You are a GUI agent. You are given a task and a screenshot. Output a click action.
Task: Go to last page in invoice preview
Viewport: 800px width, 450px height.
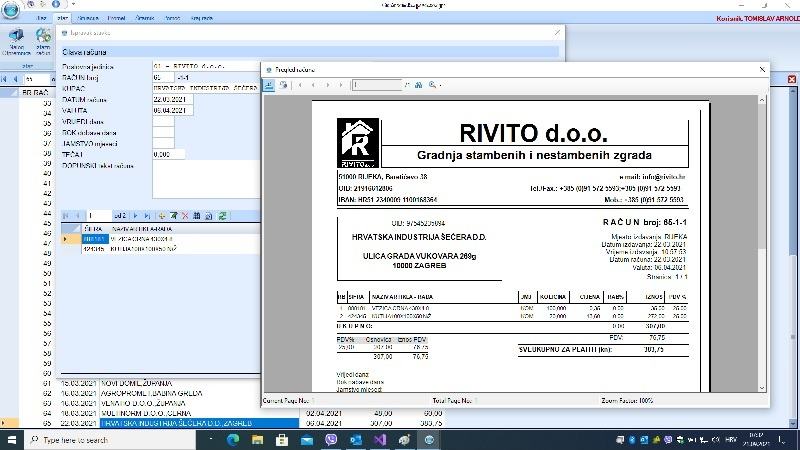pyautogui.click(x=341, y=85)
